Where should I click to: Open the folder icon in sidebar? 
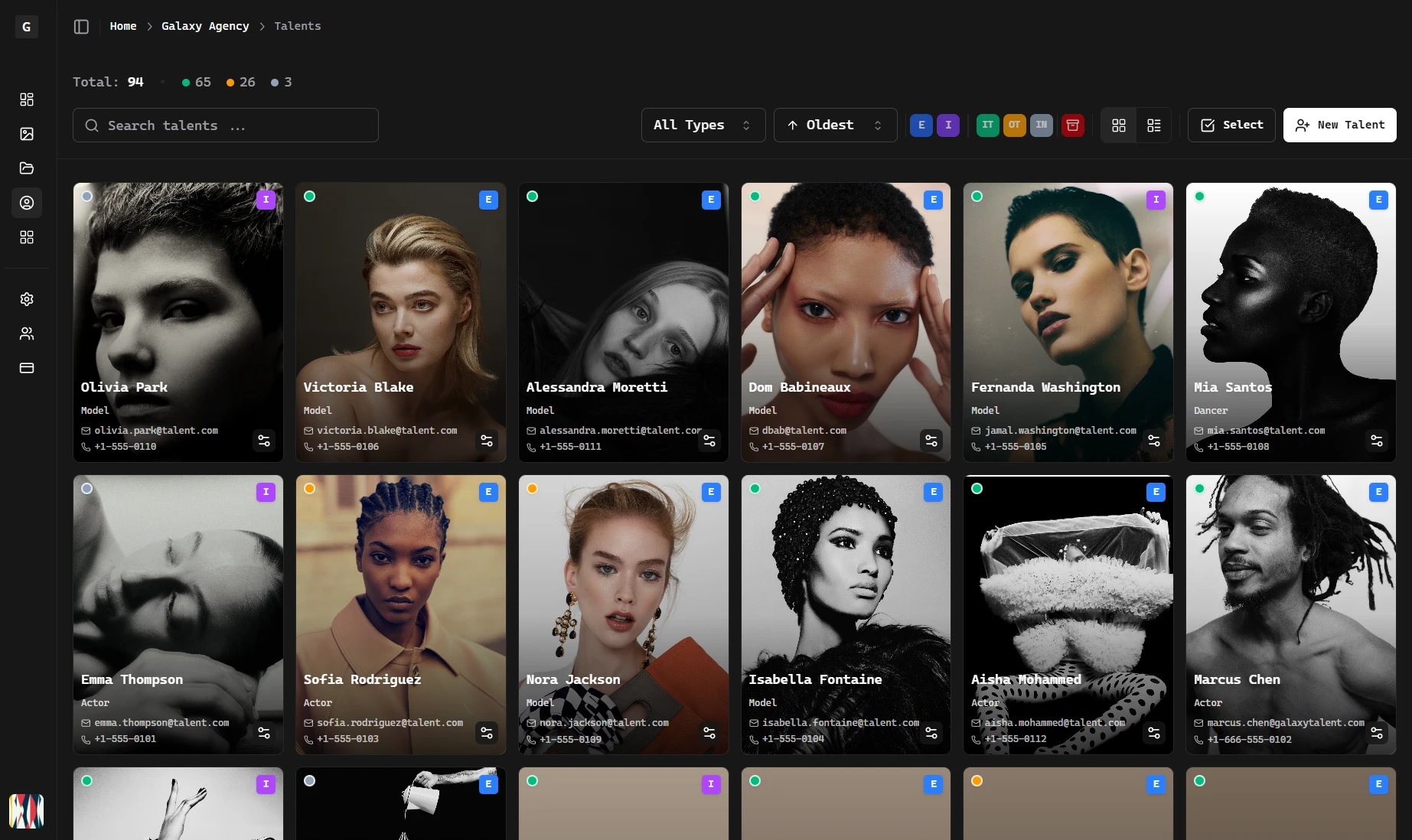[27, 168]
